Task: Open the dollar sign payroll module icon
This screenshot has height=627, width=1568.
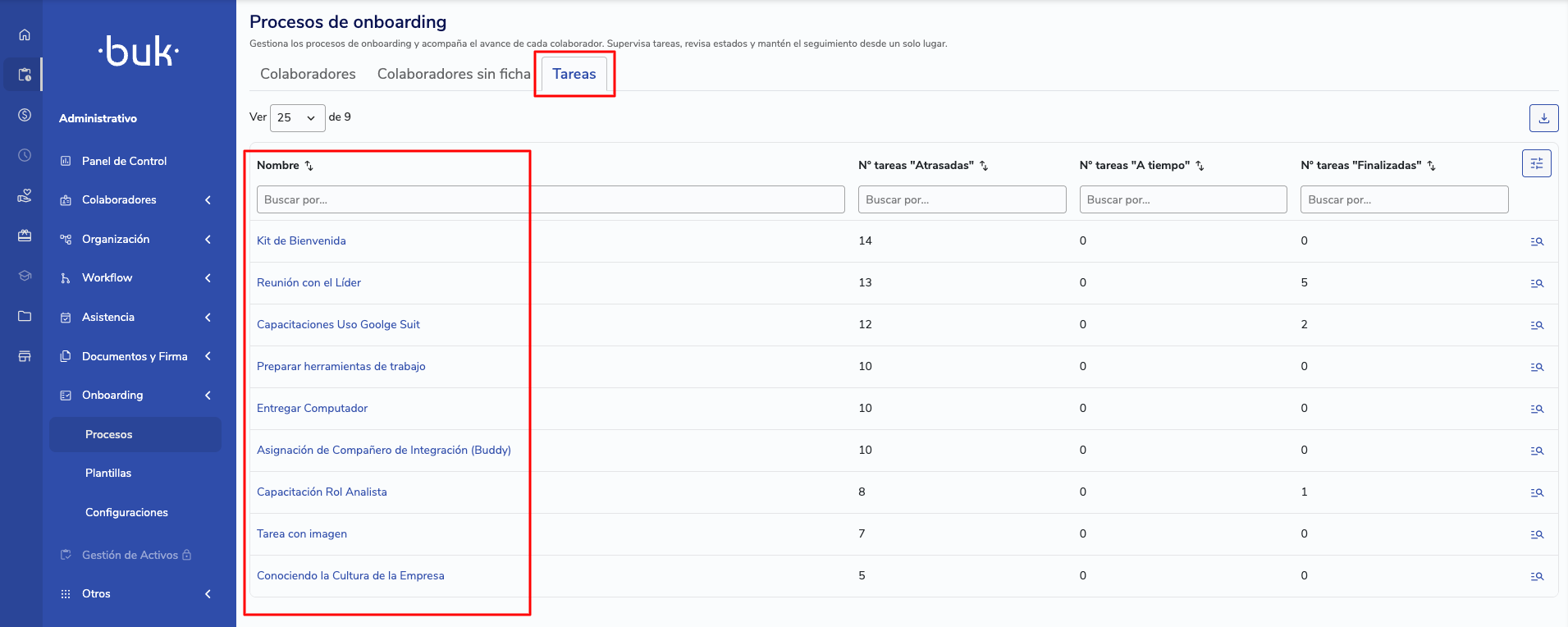Action: pos(25,115)
